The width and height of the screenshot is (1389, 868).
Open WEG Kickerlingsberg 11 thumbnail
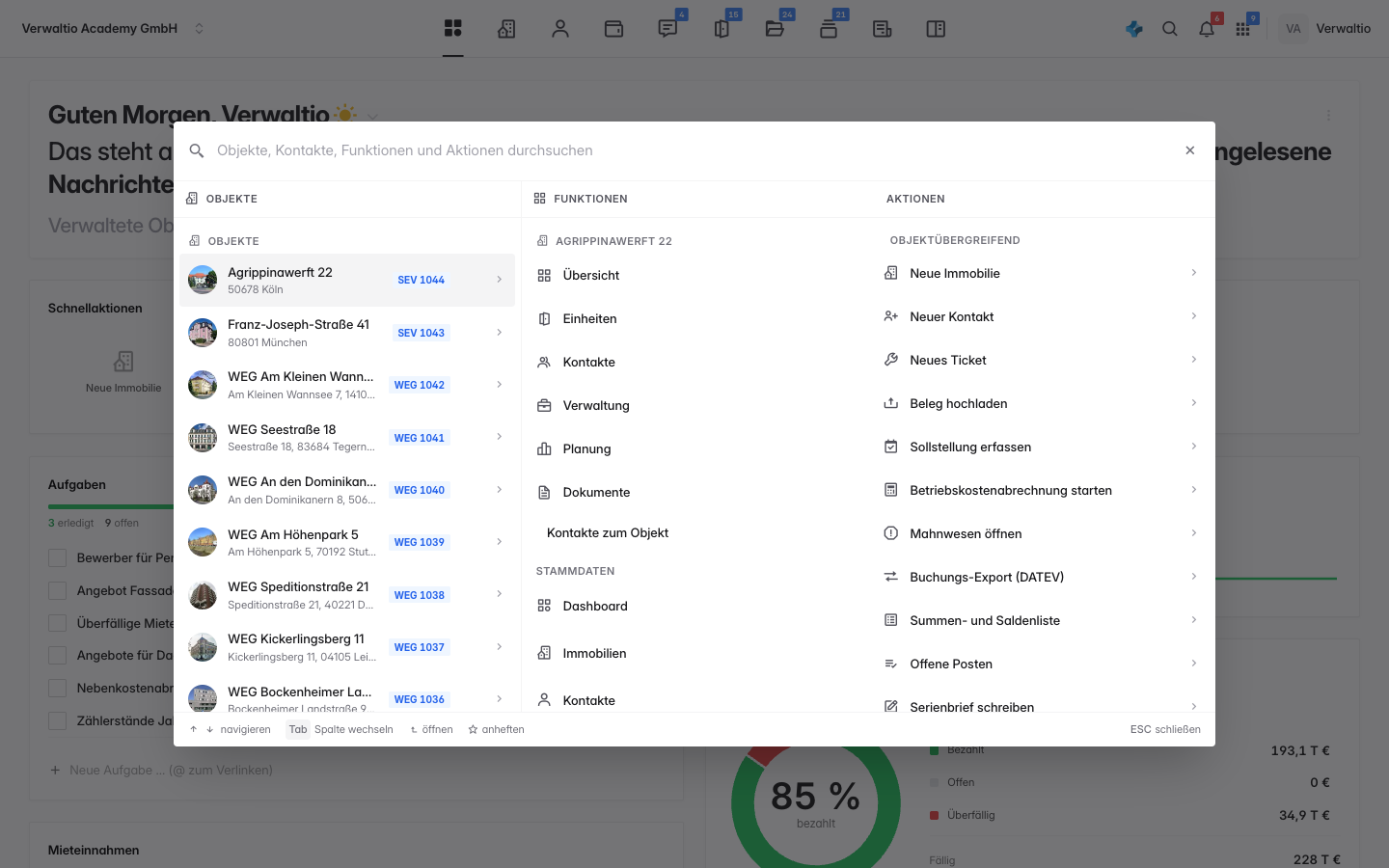click(x=203, y=647)
